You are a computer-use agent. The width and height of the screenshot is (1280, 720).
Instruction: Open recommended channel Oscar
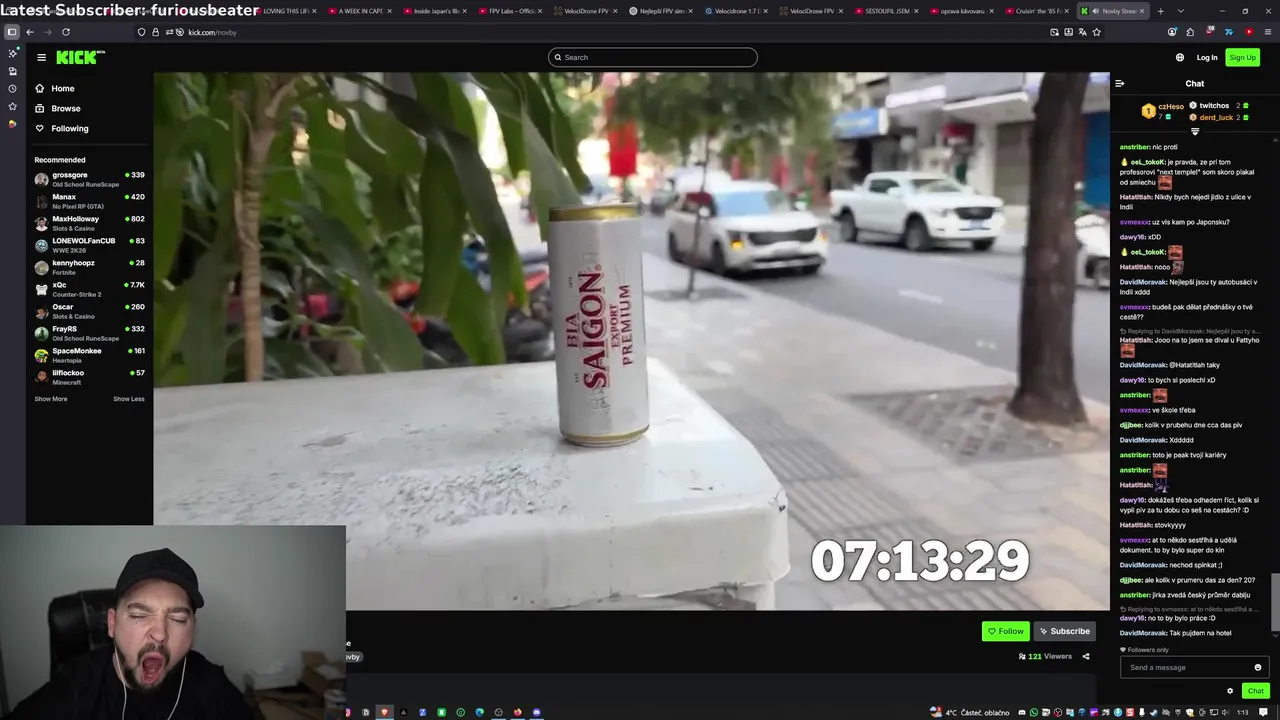point(90,311)
